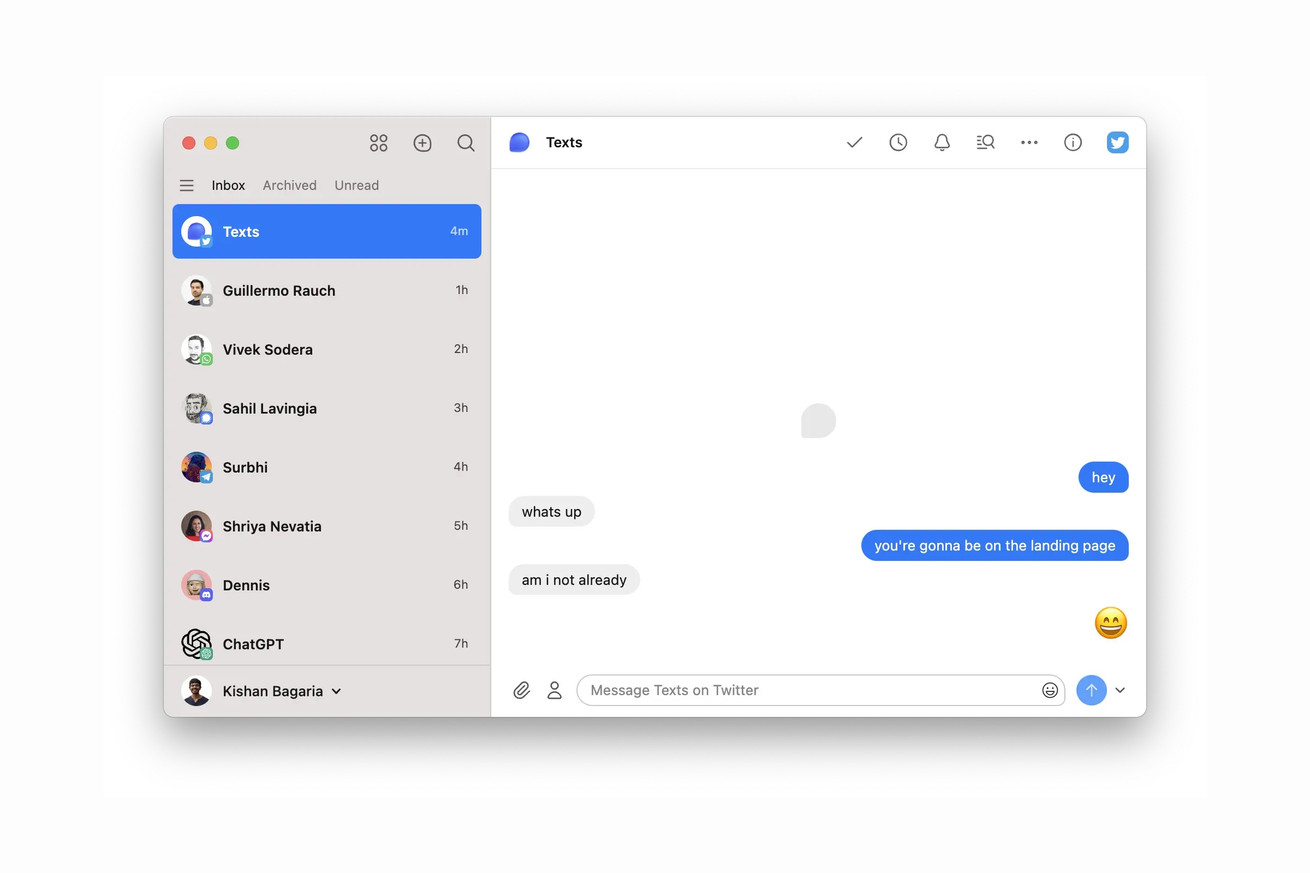Click Guillermo Rauch's avatar
This screenshot has height=873, width=1310.
coord(196,290)
